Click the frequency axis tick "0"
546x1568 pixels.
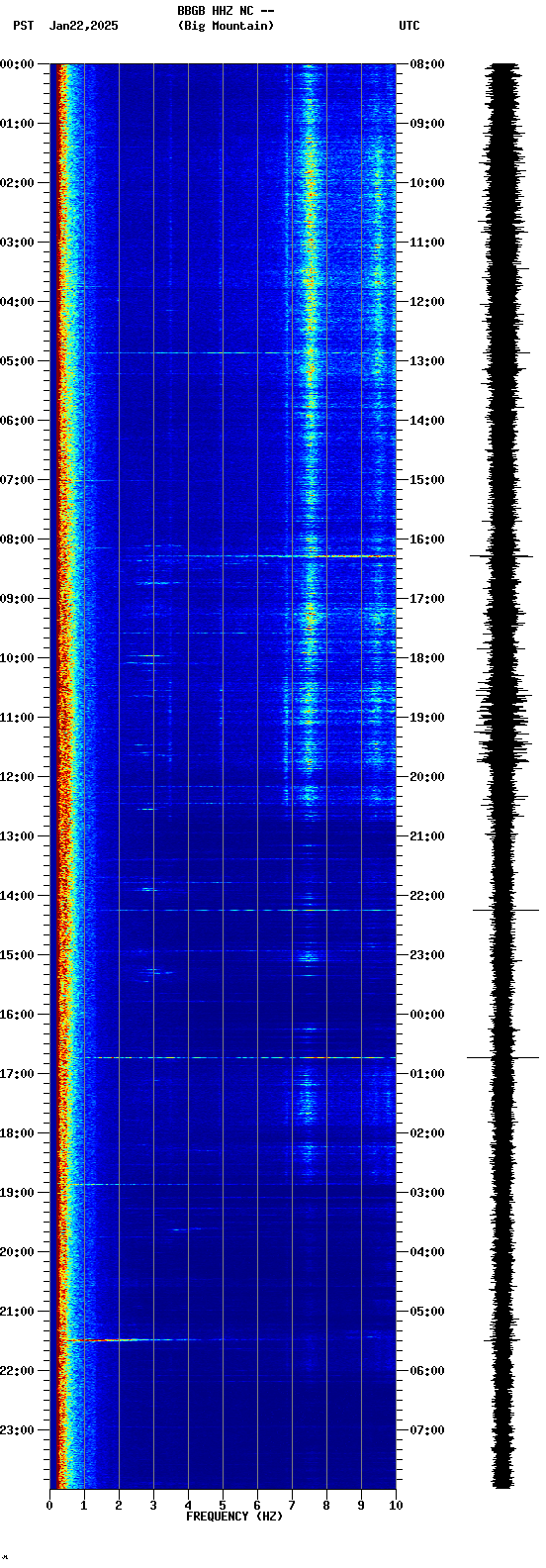(x=49, y=1506)
